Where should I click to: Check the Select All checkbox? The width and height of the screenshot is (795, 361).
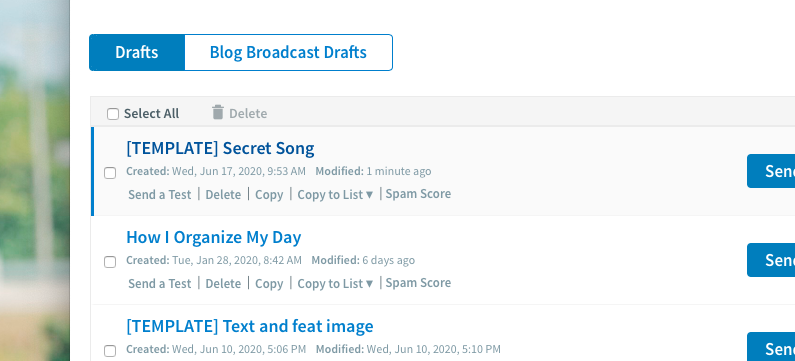(113, 114)
